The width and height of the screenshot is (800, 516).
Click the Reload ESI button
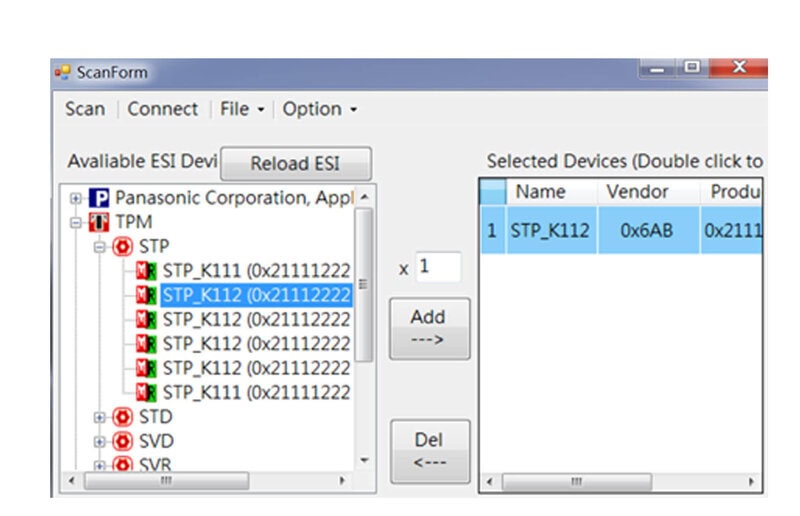pos(295,164)
